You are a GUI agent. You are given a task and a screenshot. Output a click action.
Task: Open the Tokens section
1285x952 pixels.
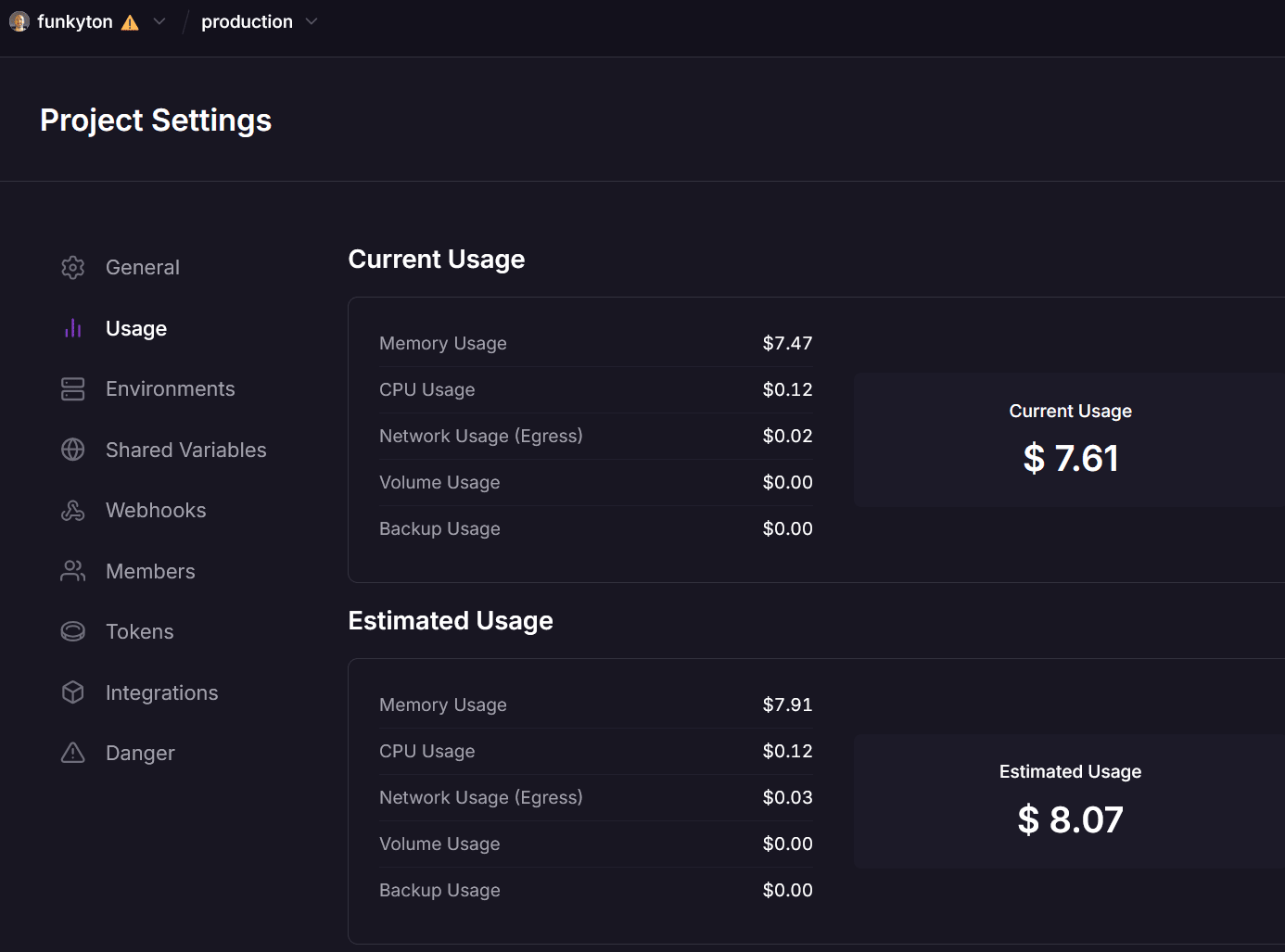click(x=140, y=632)
